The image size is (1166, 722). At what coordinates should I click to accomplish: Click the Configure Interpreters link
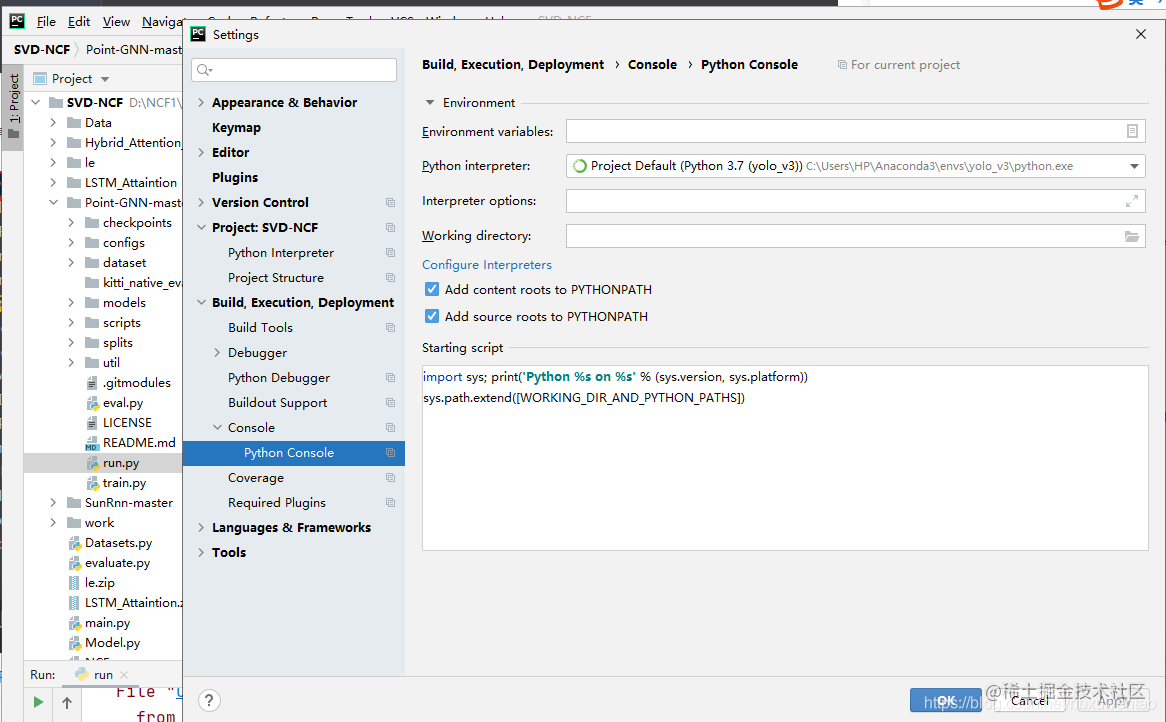click(486, 265)
